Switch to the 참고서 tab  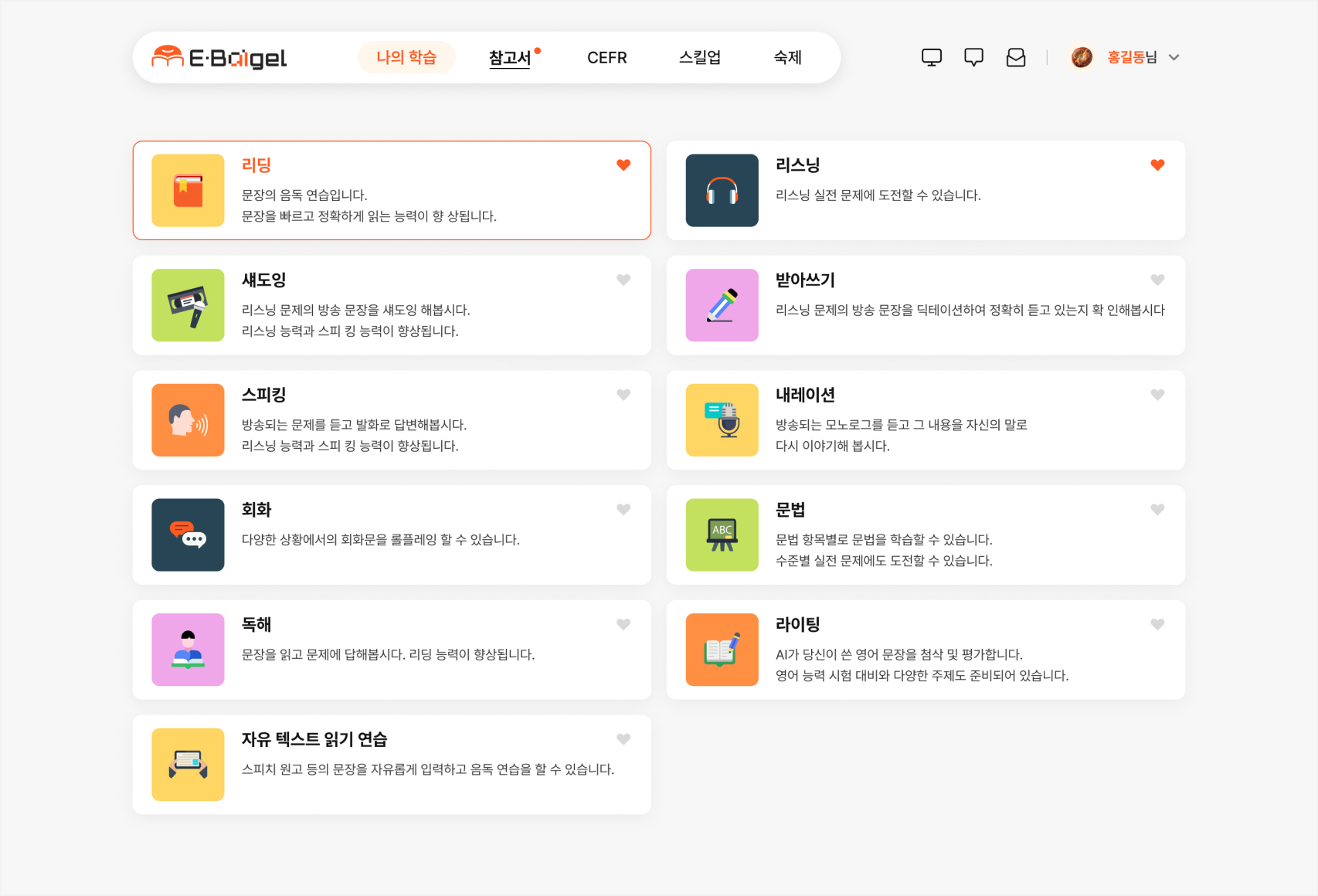[x=510, y=56]
